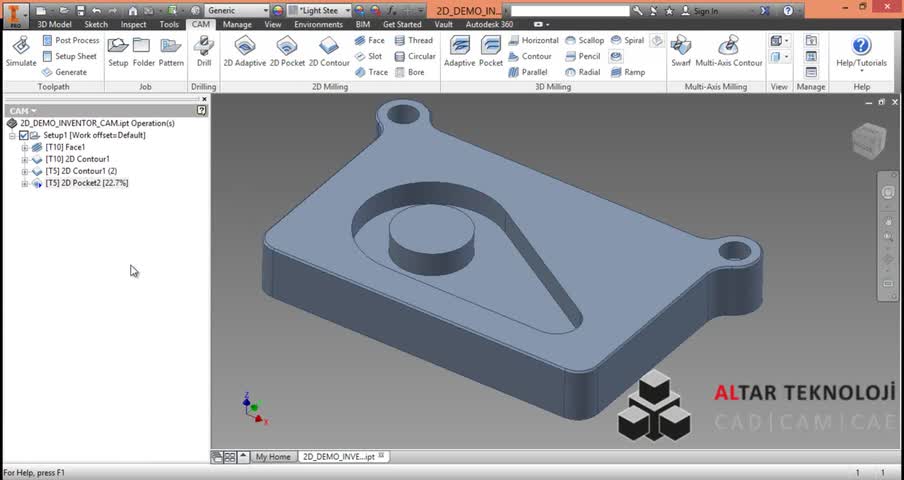Choose the Multi-Axis Contour strategy

click(729, 51)
